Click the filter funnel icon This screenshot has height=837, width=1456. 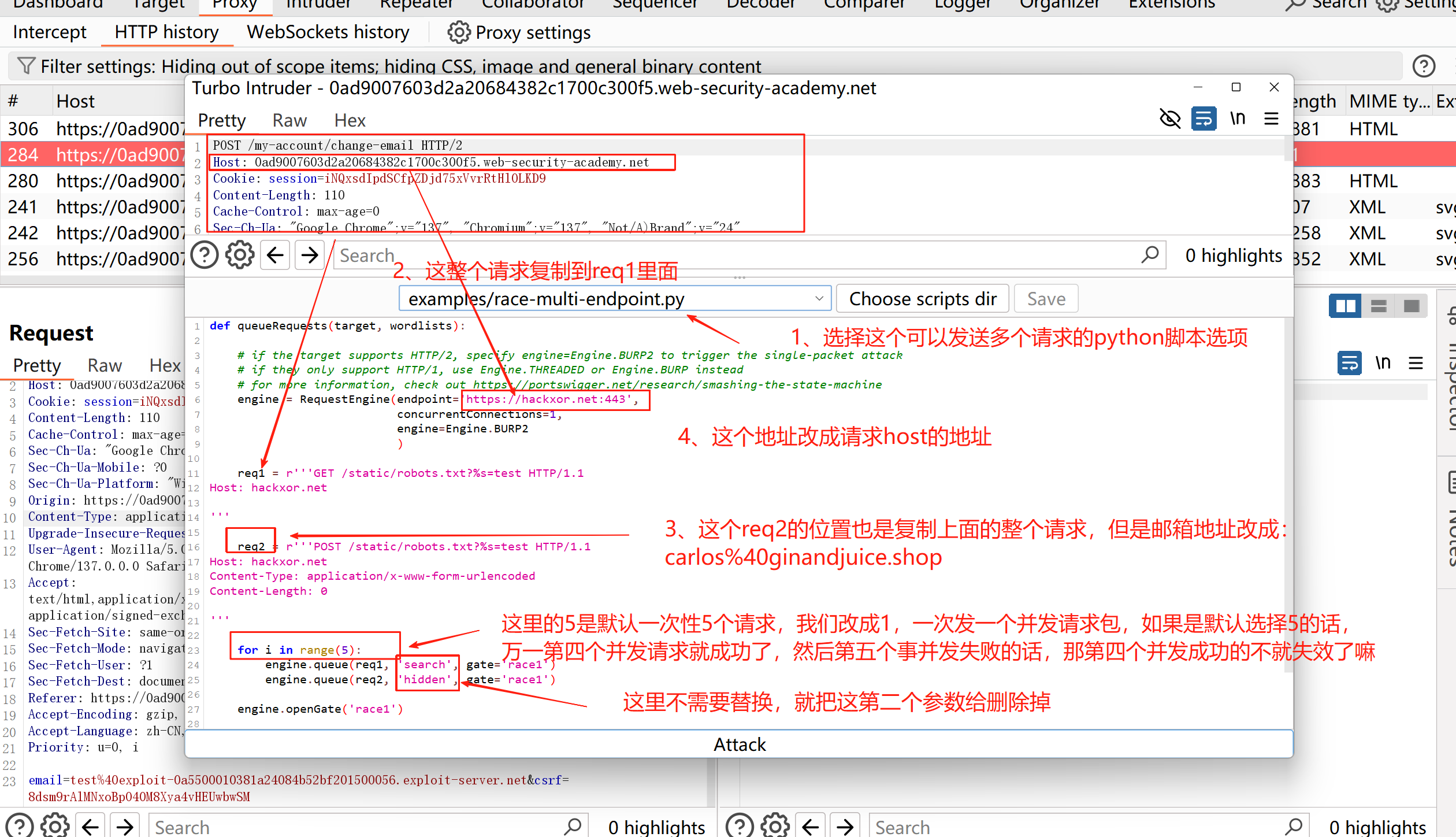[x=26, y=66]
